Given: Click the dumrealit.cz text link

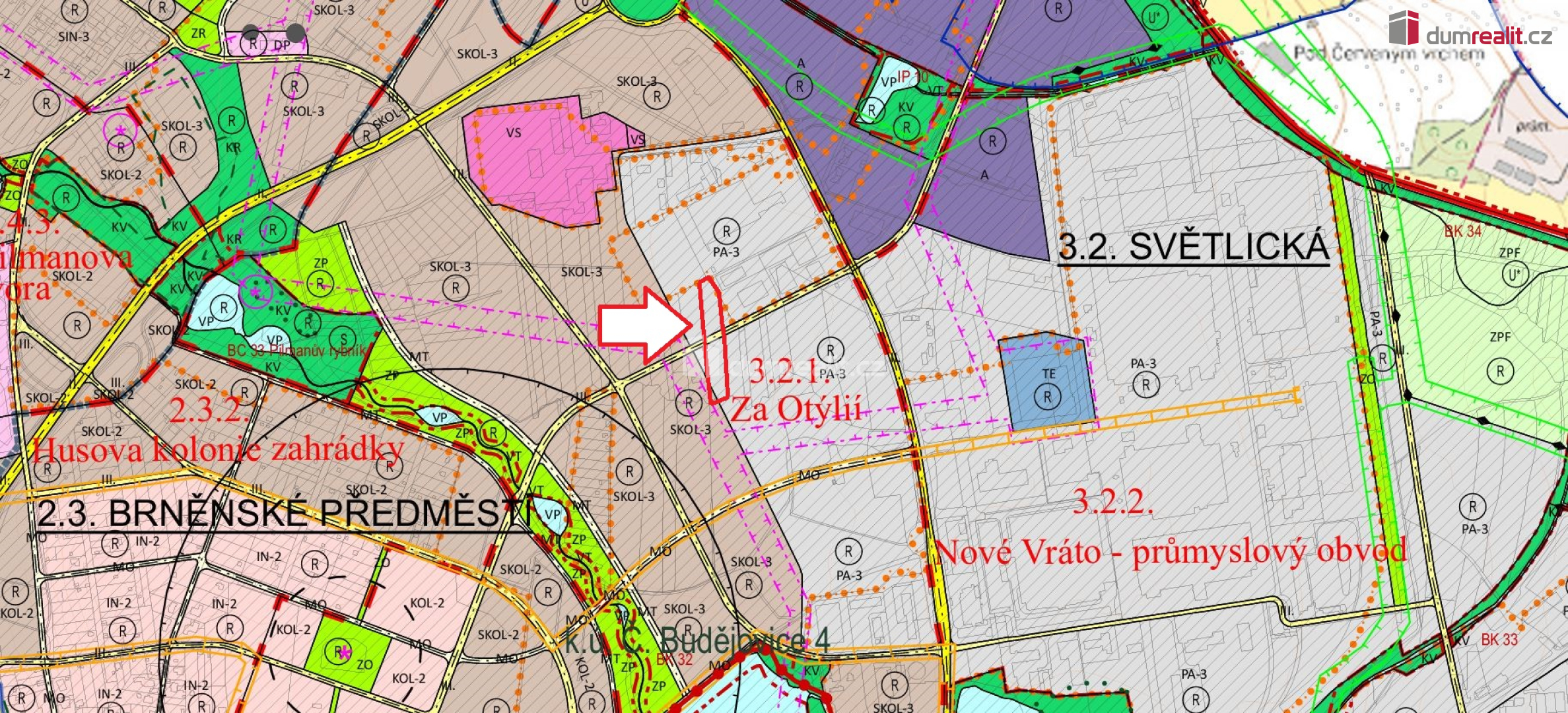Looking at the screenshot, I should click(1489, 36).
